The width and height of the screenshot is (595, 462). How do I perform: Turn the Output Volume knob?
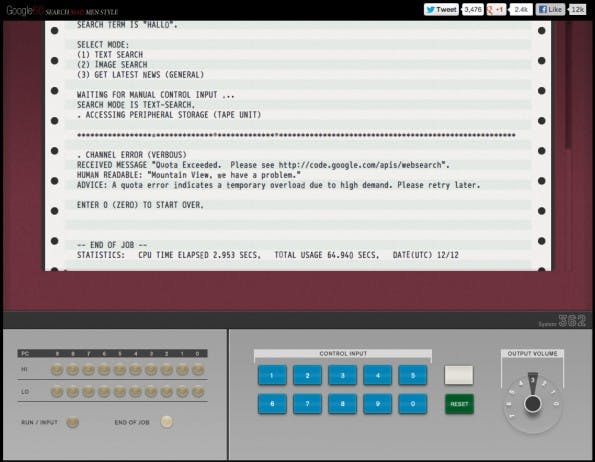[532, 404]
